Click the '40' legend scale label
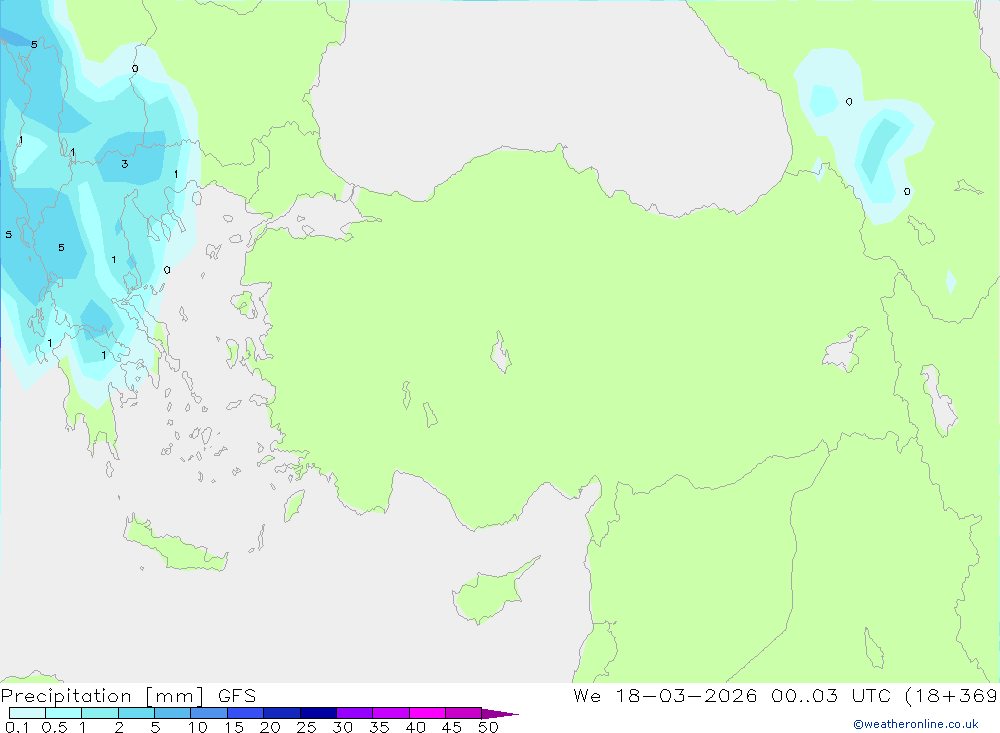 tap(415, 727)
